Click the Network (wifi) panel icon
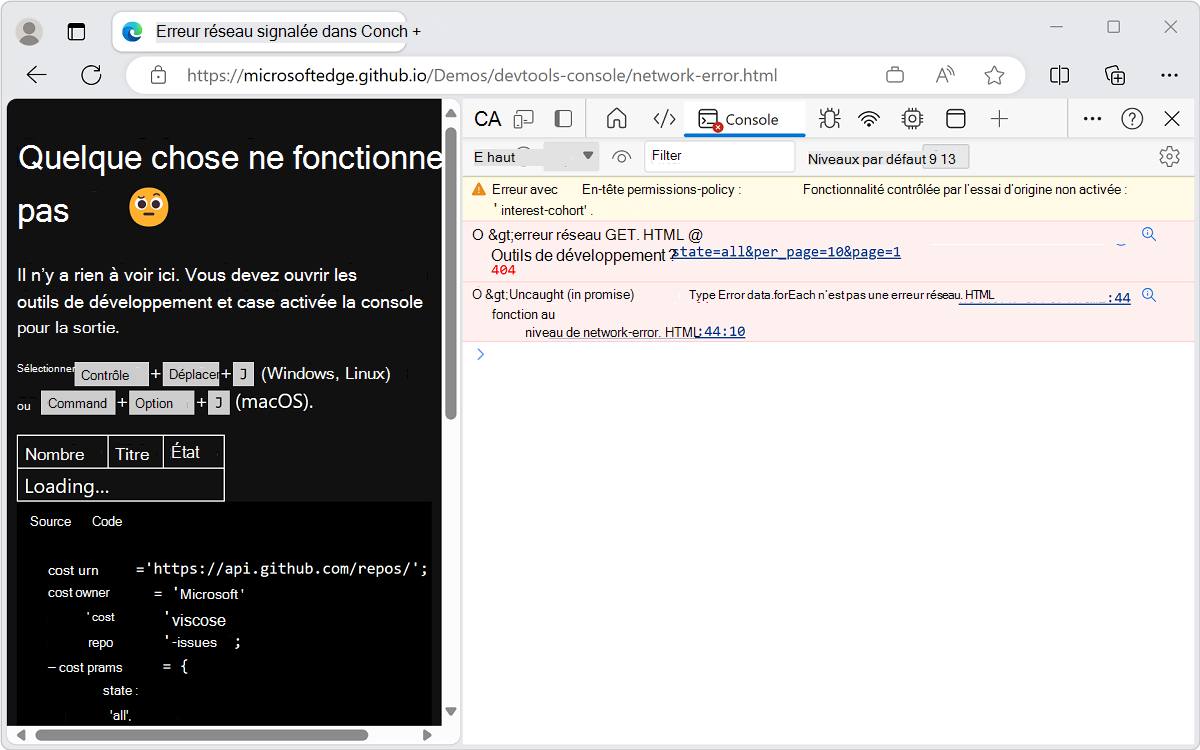Screen dimensions: 1200x750 click(869, 118)
